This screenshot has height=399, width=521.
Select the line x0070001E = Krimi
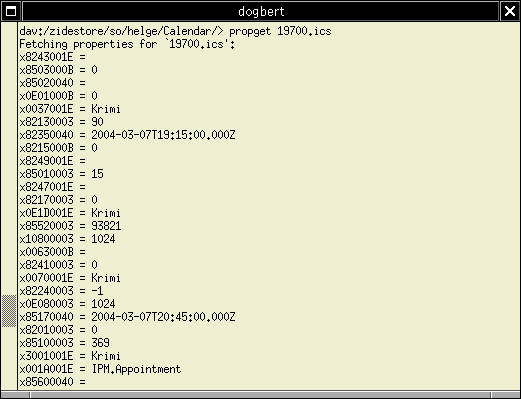(70, 278)
